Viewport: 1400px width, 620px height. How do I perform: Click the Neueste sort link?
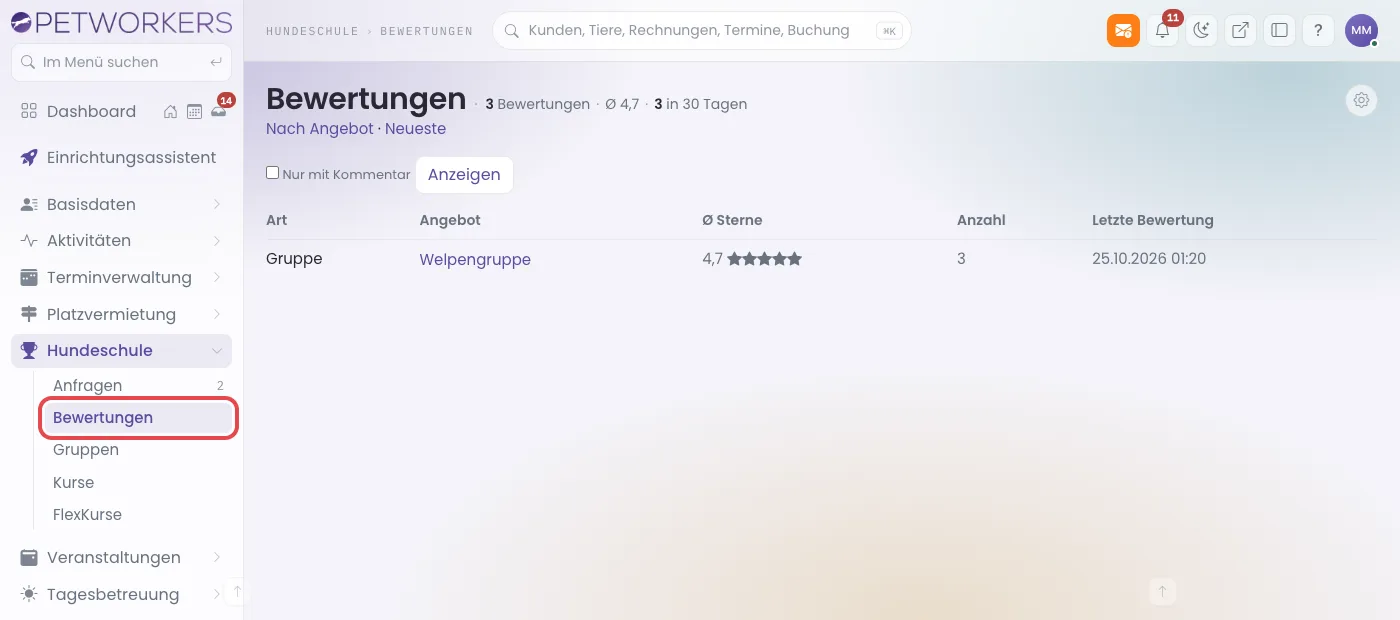coord(415,129)
